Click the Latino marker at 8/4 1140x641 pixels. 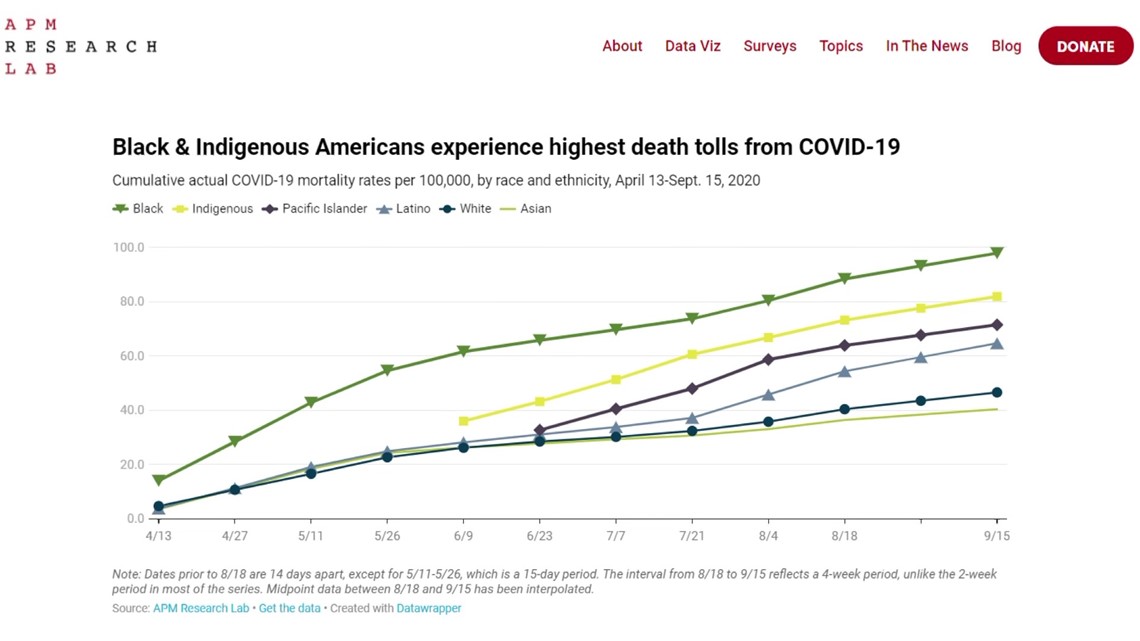(770, 395)
